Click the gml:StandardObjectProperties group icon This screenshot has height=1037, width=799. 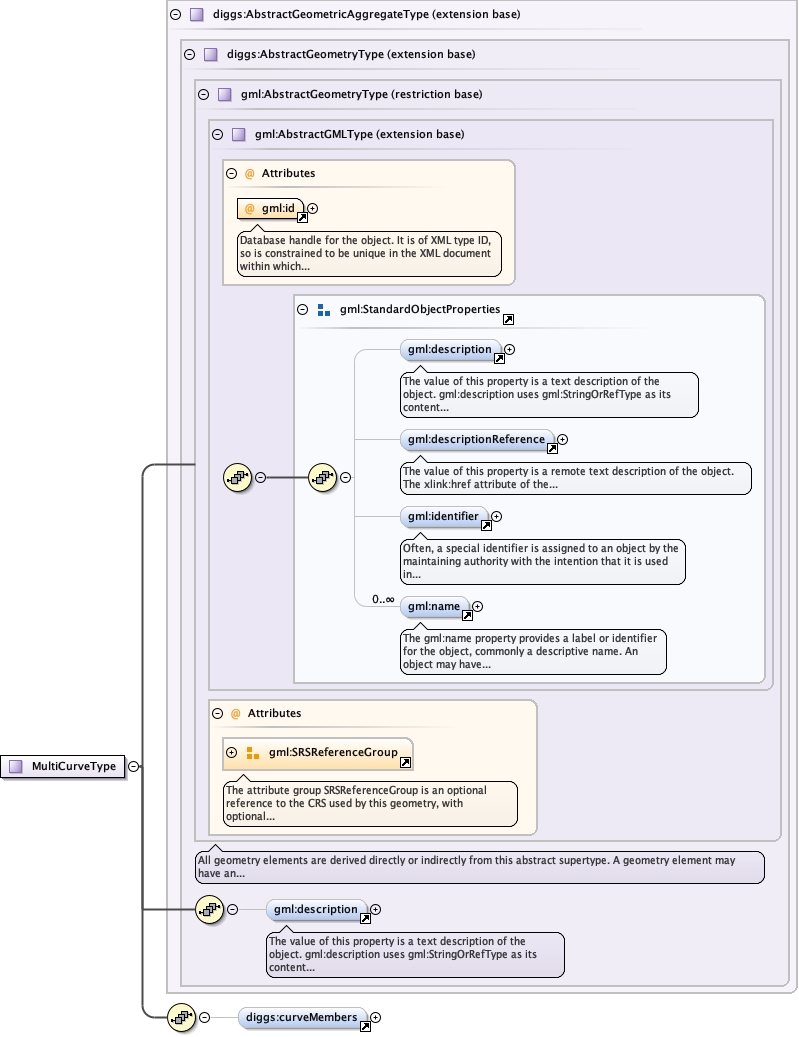coord(324,311)
